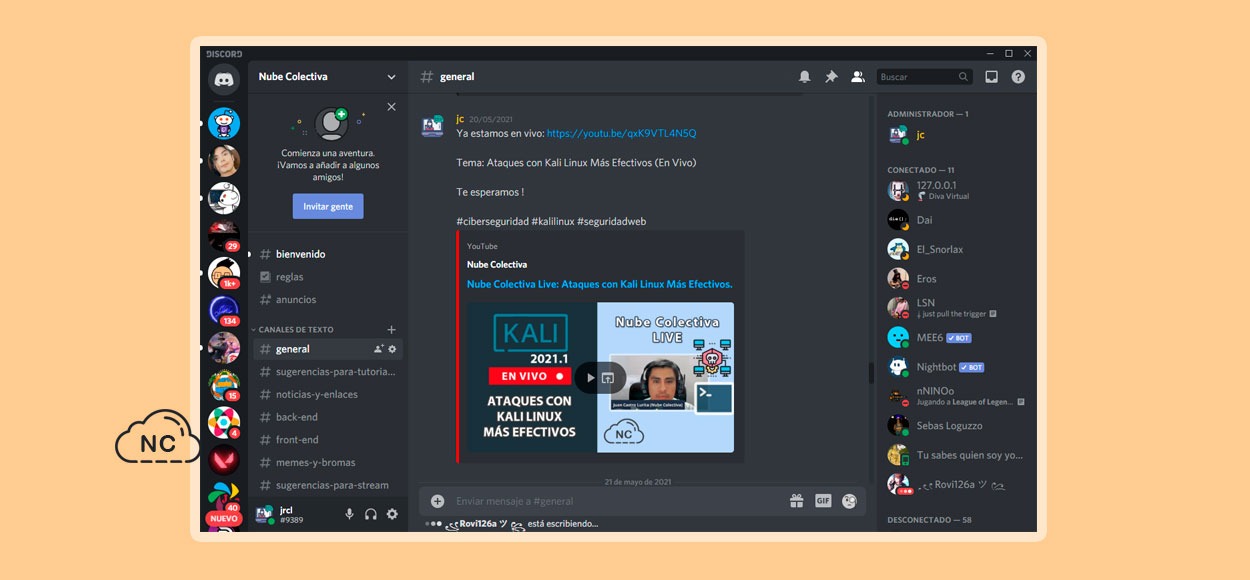Image resolution: width=1250 pixels, height=580 pixels.
Task: Open the help question mark icon
Action: [1018, 77]
